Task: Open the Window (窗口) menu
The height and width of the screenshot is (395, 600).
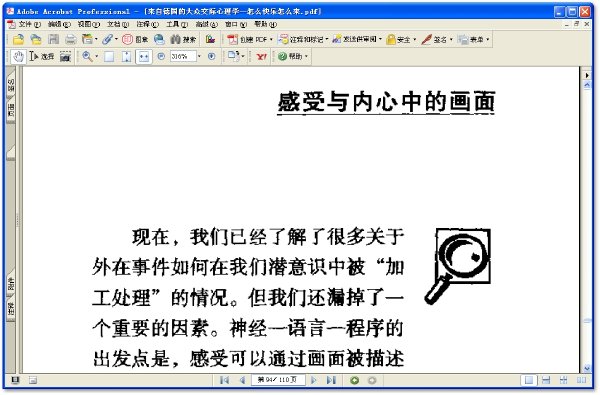Action: point(236,24)
